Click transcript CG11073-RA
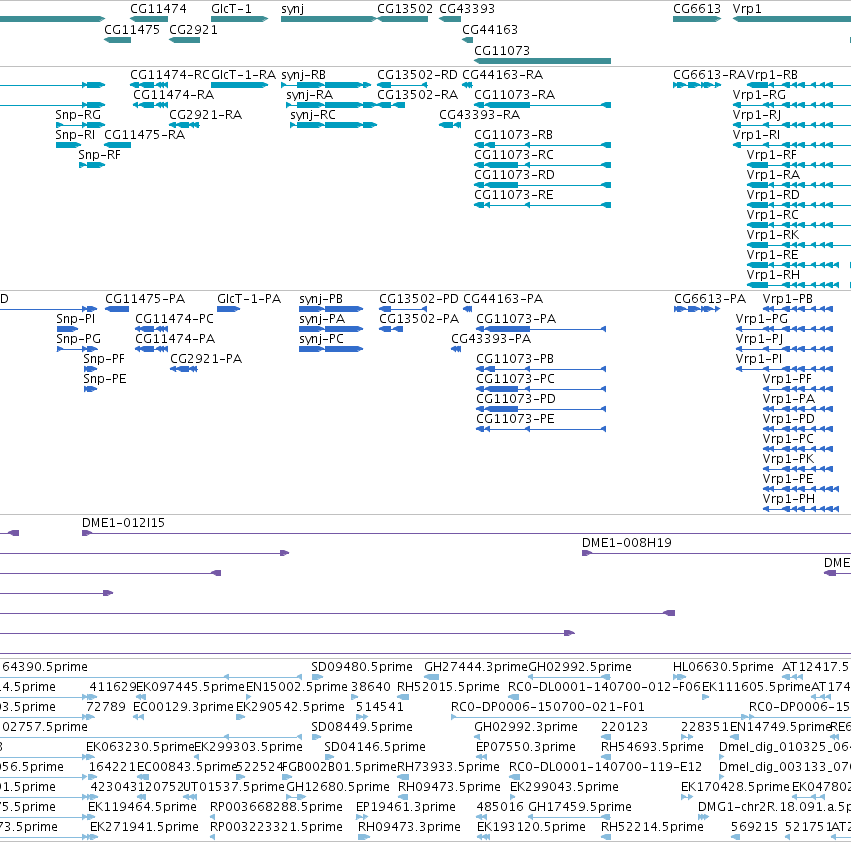This screenshot has width=851, height=842. click(x=542, y=105)
